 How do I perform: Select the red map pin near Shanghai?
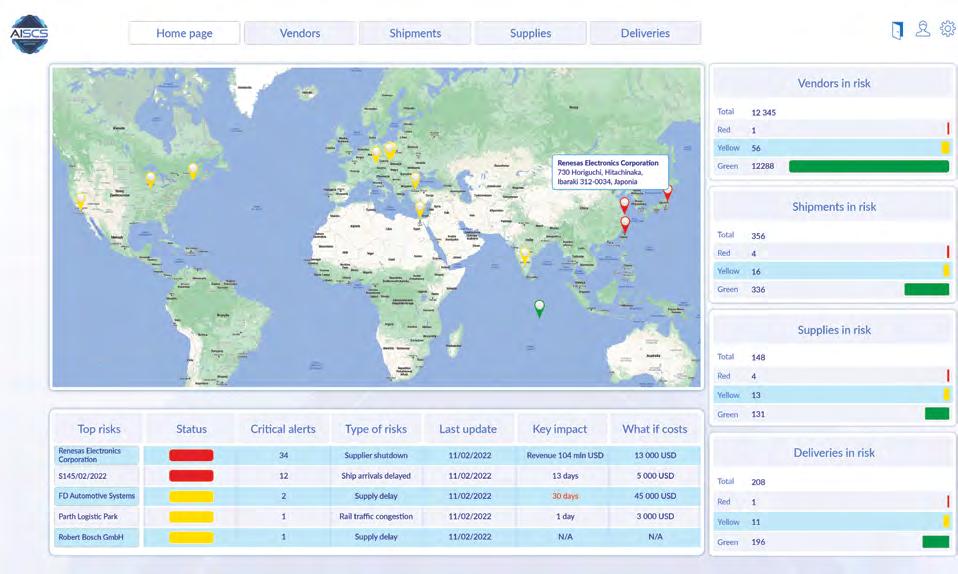[625, 225]
